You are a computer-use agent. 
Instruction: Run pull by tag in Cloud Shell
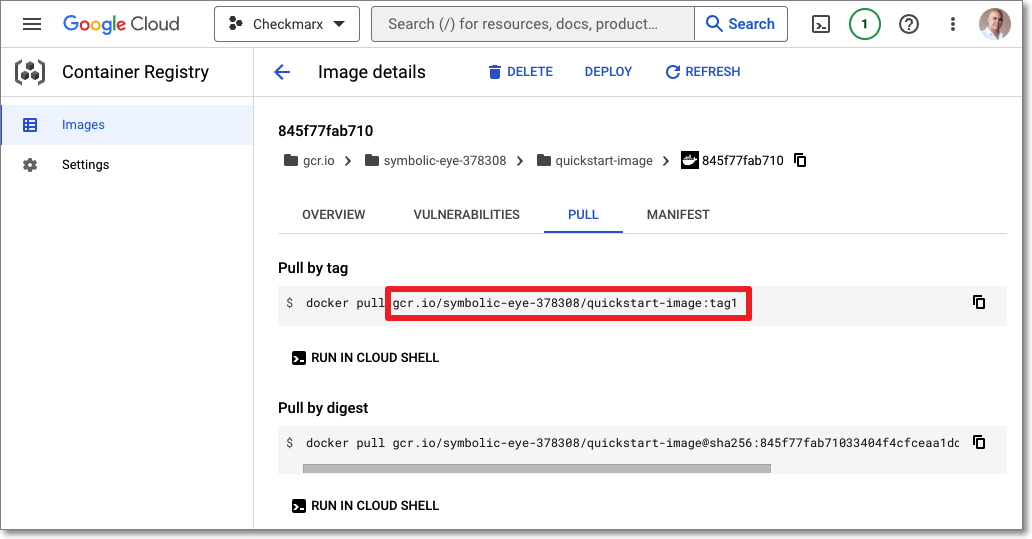pos(365,357)
